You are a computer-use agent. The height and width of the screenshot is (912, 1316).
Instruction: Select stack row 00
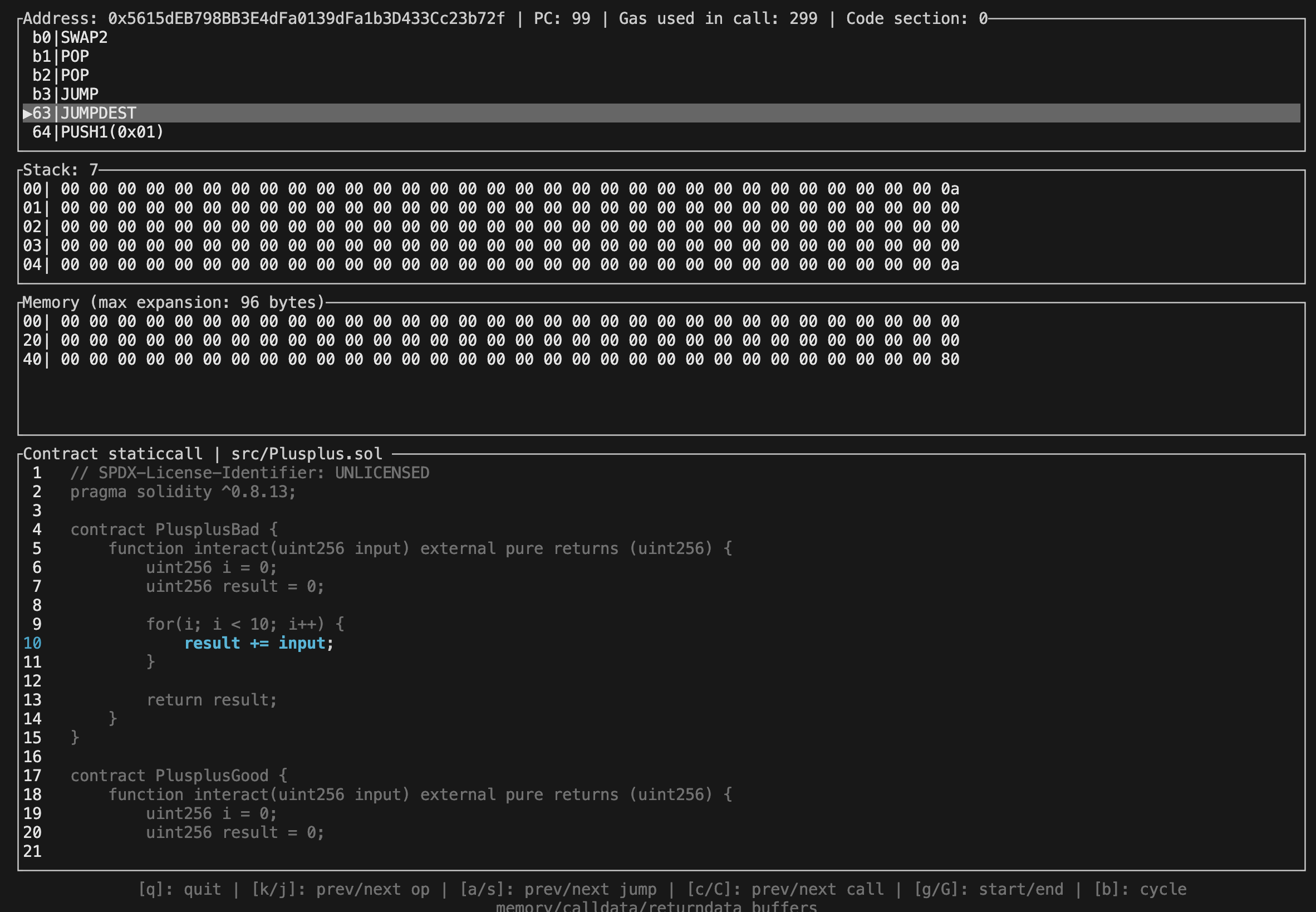click(x=491, y=189)
